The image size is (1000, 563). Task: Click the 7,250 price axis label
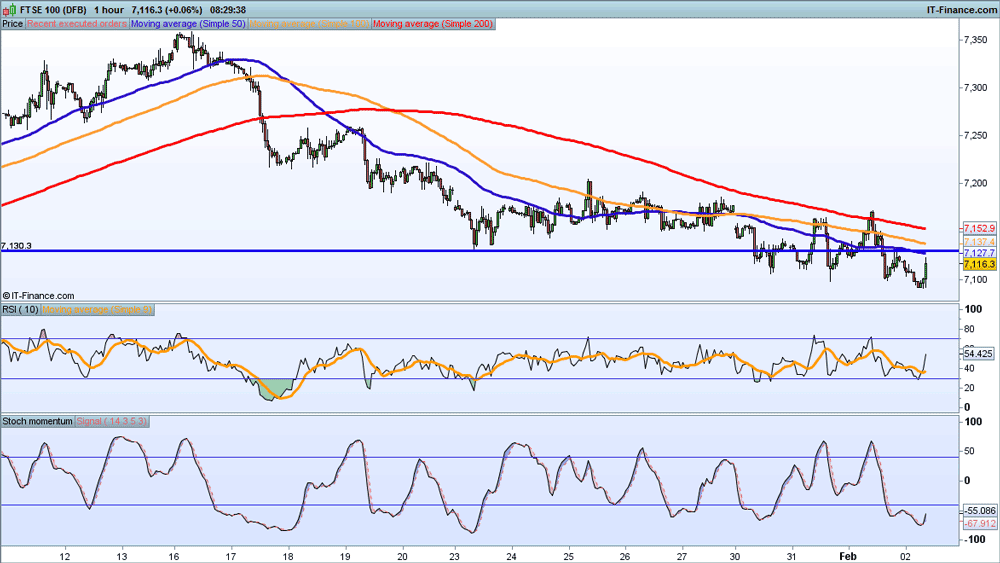click(976, 135)
